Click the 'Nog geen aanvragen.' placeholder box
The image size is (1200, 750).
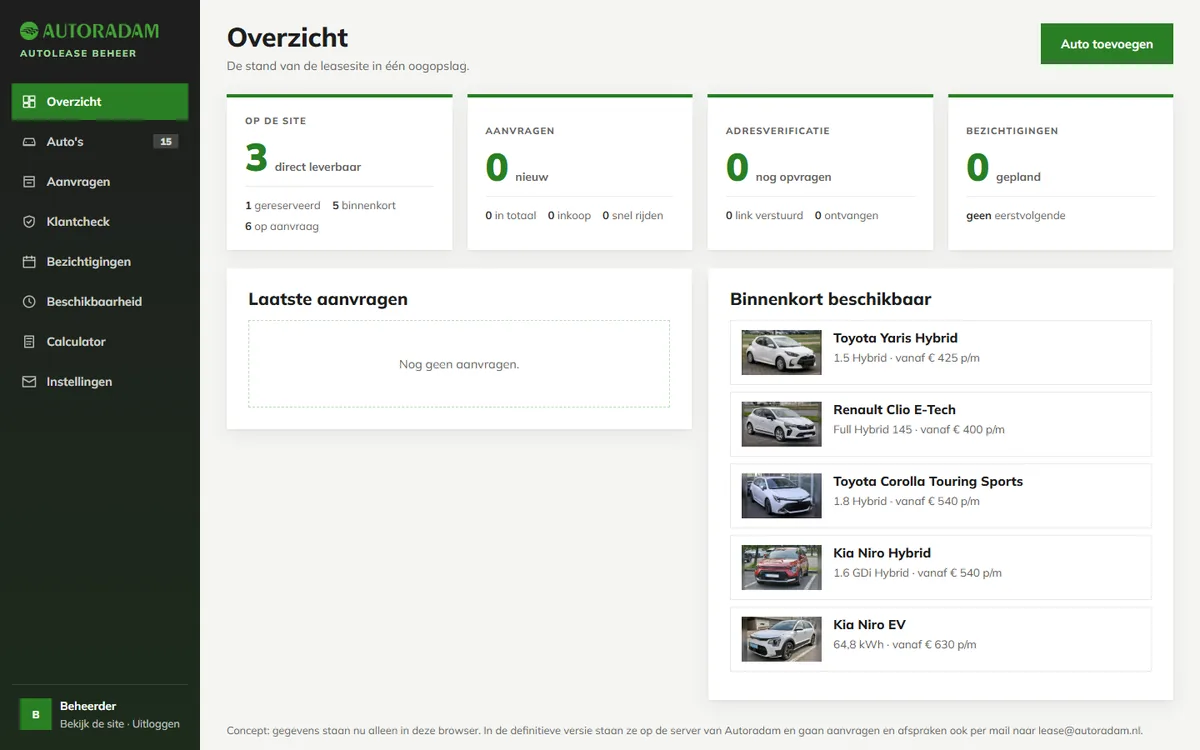[459, 364]
